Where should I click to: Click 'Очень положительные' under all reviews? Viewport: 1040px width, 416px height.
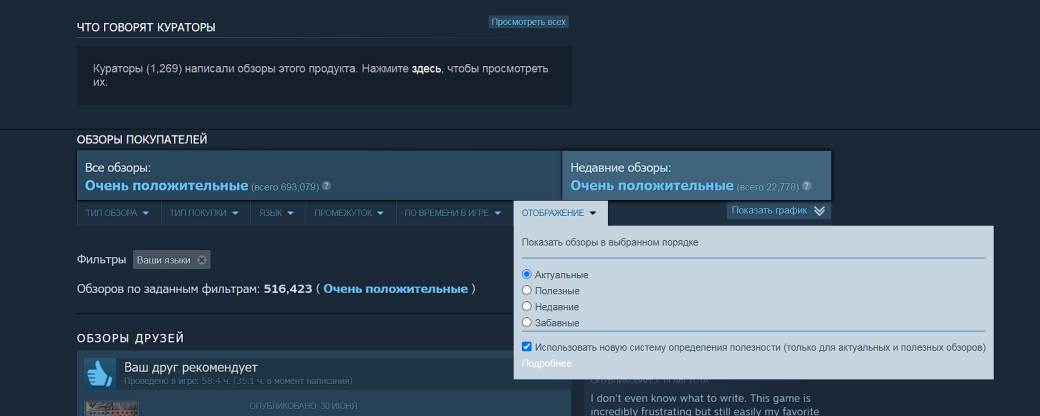point(166,186)
